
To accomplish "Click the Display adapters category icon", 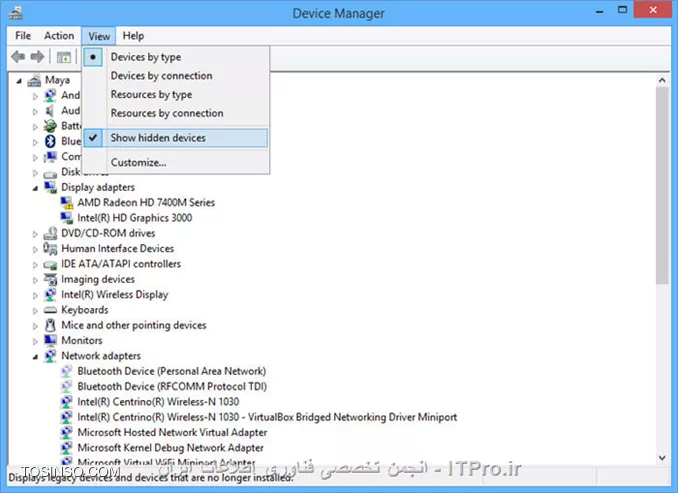I will pos(50,187).
